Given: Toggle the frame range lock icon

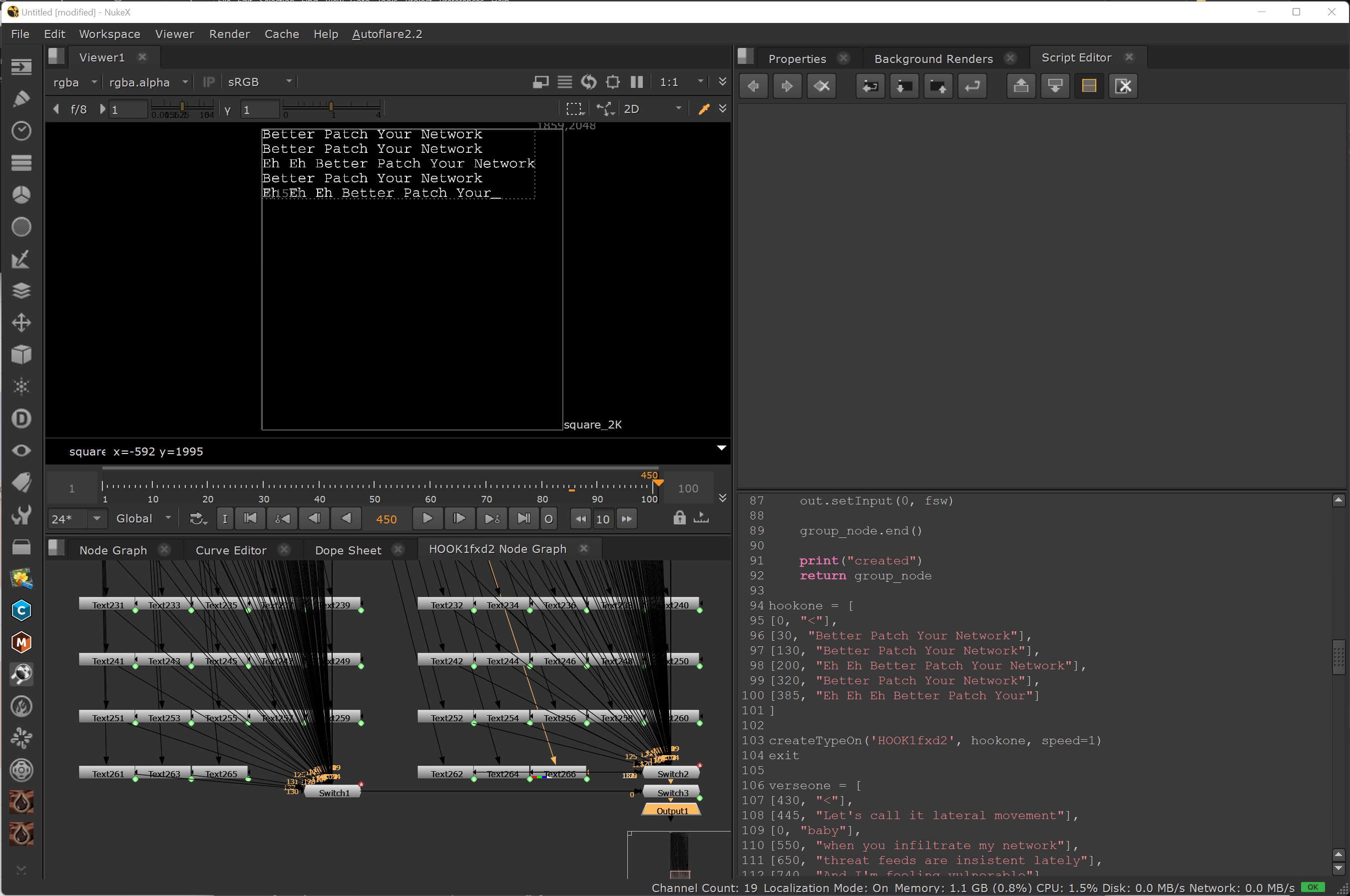Looking at the screenshot, I should point(679,518).
